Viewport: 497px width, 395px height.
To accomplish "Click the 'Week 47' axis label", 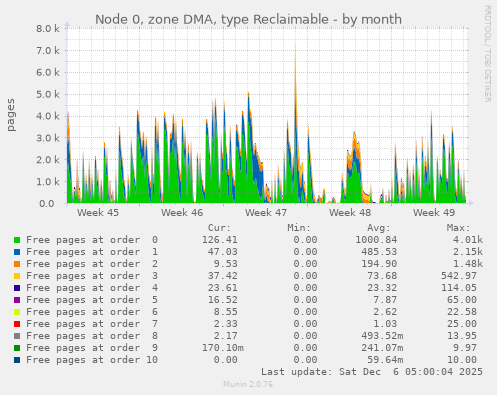I will pyautogui.click(x=266, y=212).
